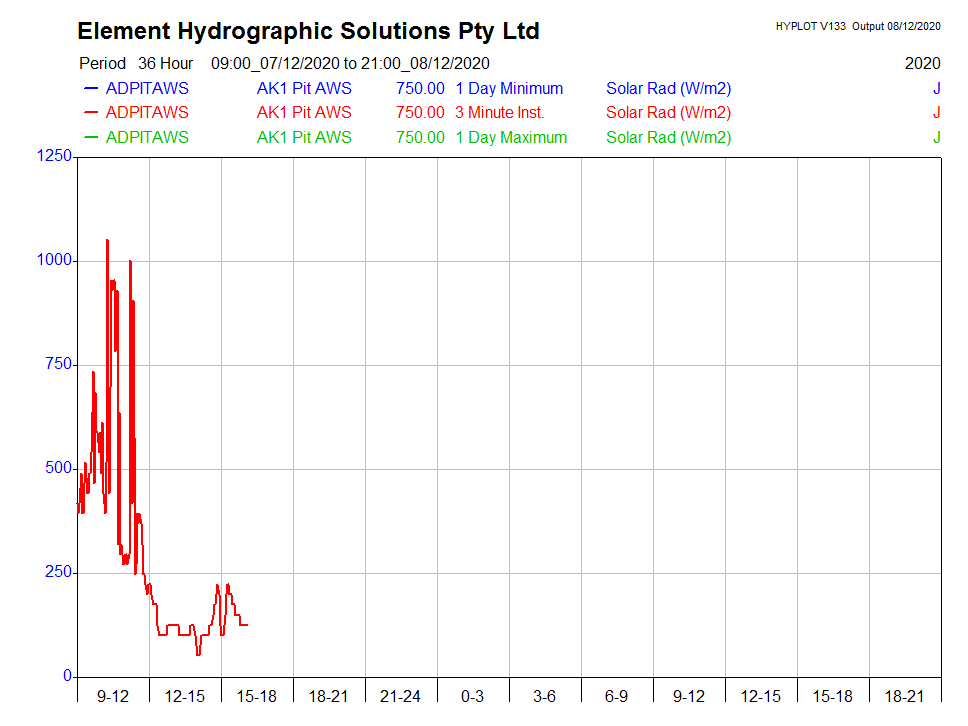
Task: Click the green legend dash for 1 Day Maximum
Action: pyautogui.click(x=91, y=137)
